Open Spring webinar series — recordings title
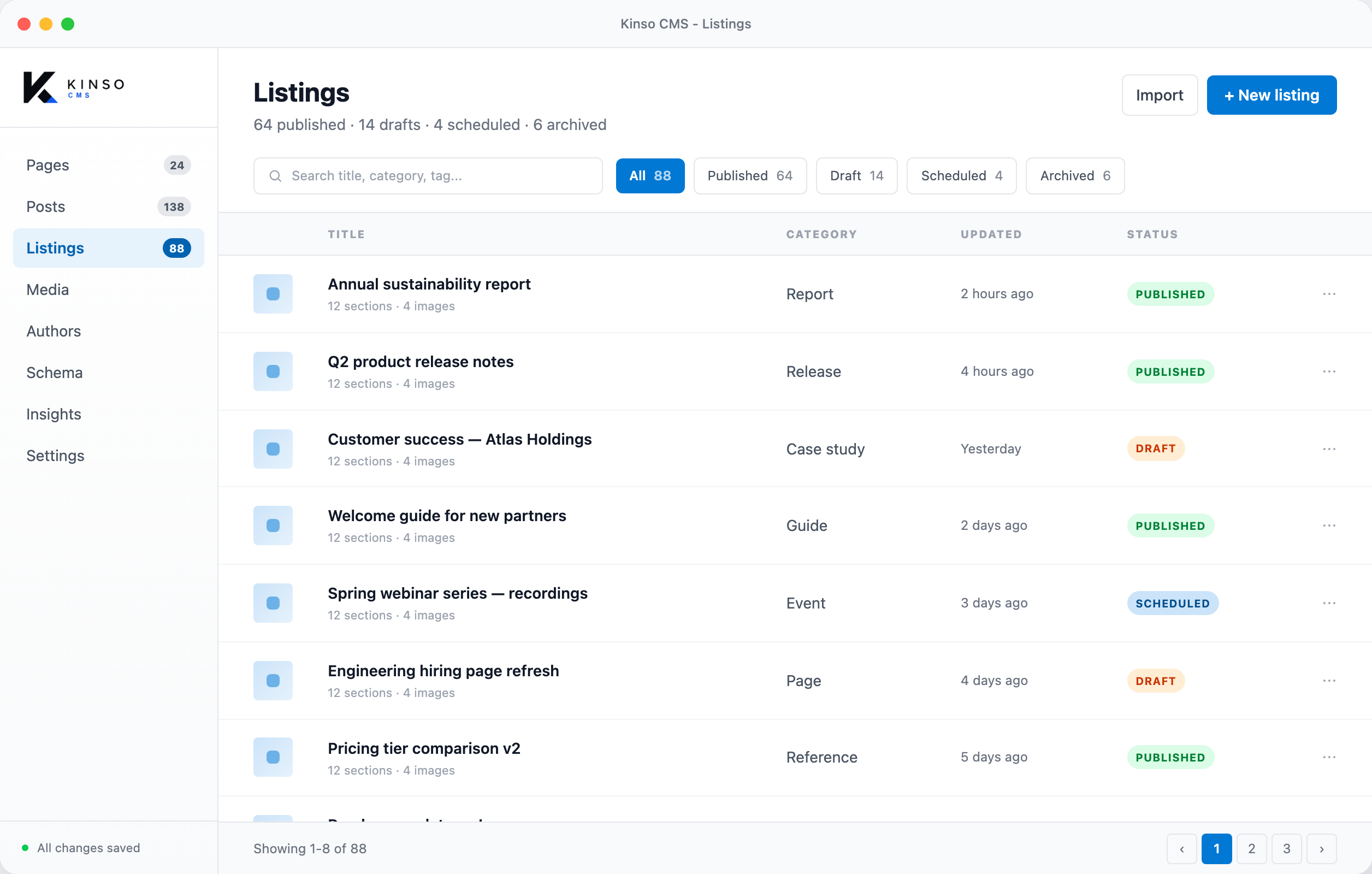The height and width of the screenshot is (874, 1372). click(458, 593)
